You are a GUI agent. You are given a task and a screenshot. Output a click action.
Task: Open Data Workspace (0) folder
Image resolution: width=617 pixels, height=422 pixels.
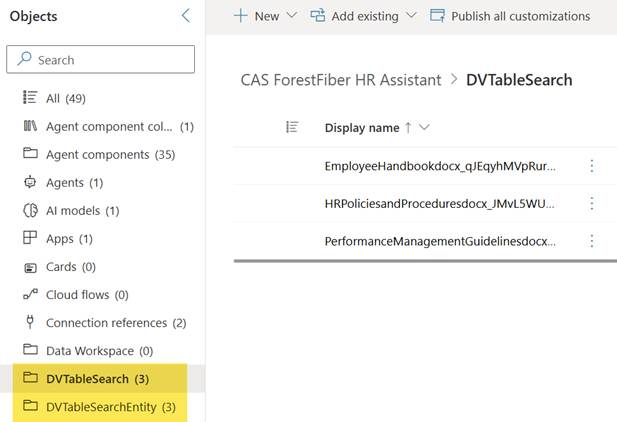coord(99,351)
